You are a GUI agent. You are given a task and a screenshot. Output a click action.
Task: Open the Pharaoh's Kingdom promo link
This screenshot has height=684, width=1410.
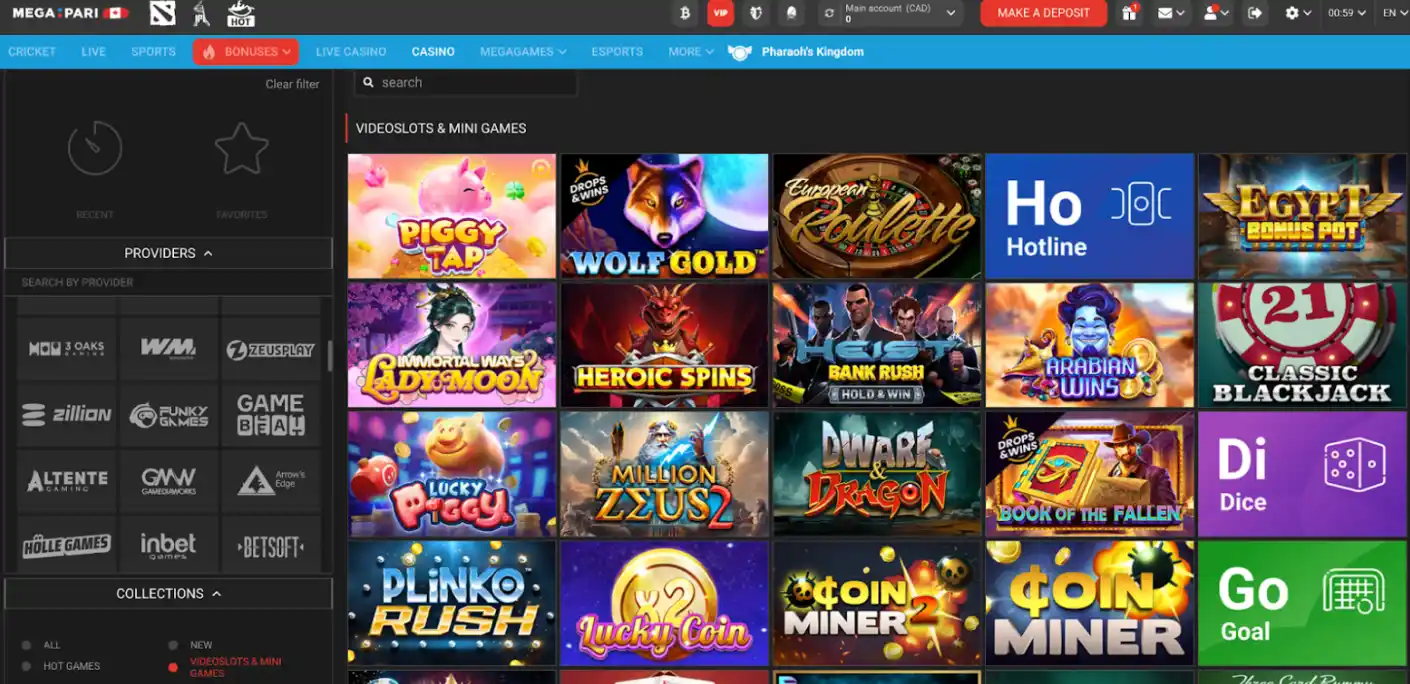(796, 52)
